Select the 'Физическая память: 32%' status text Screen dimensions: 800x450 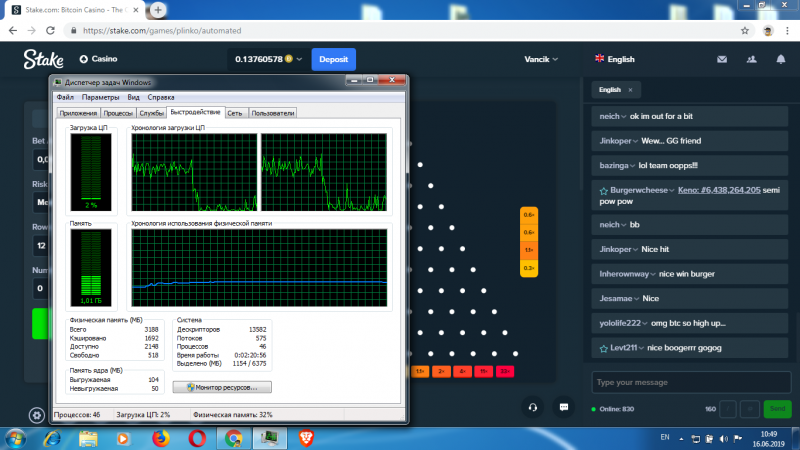(x=233, y=415)
